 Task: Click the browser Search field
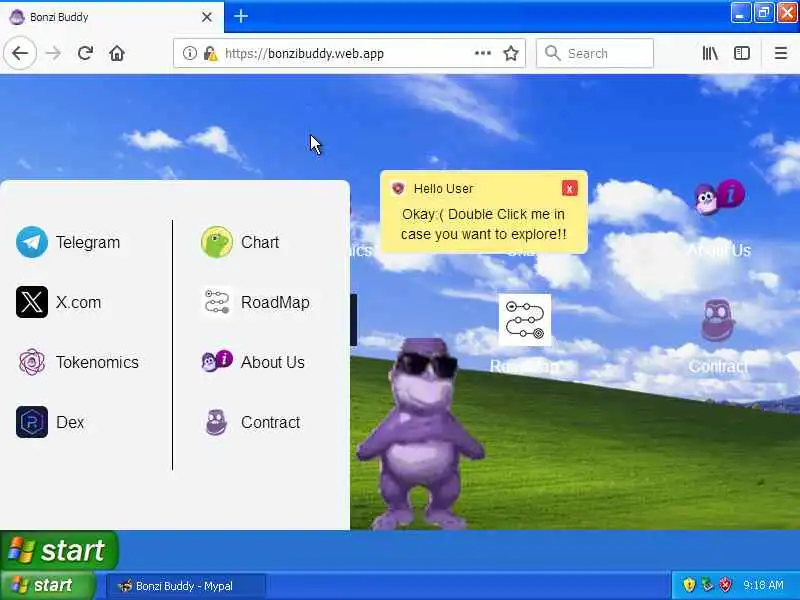[x=595, y=53]
